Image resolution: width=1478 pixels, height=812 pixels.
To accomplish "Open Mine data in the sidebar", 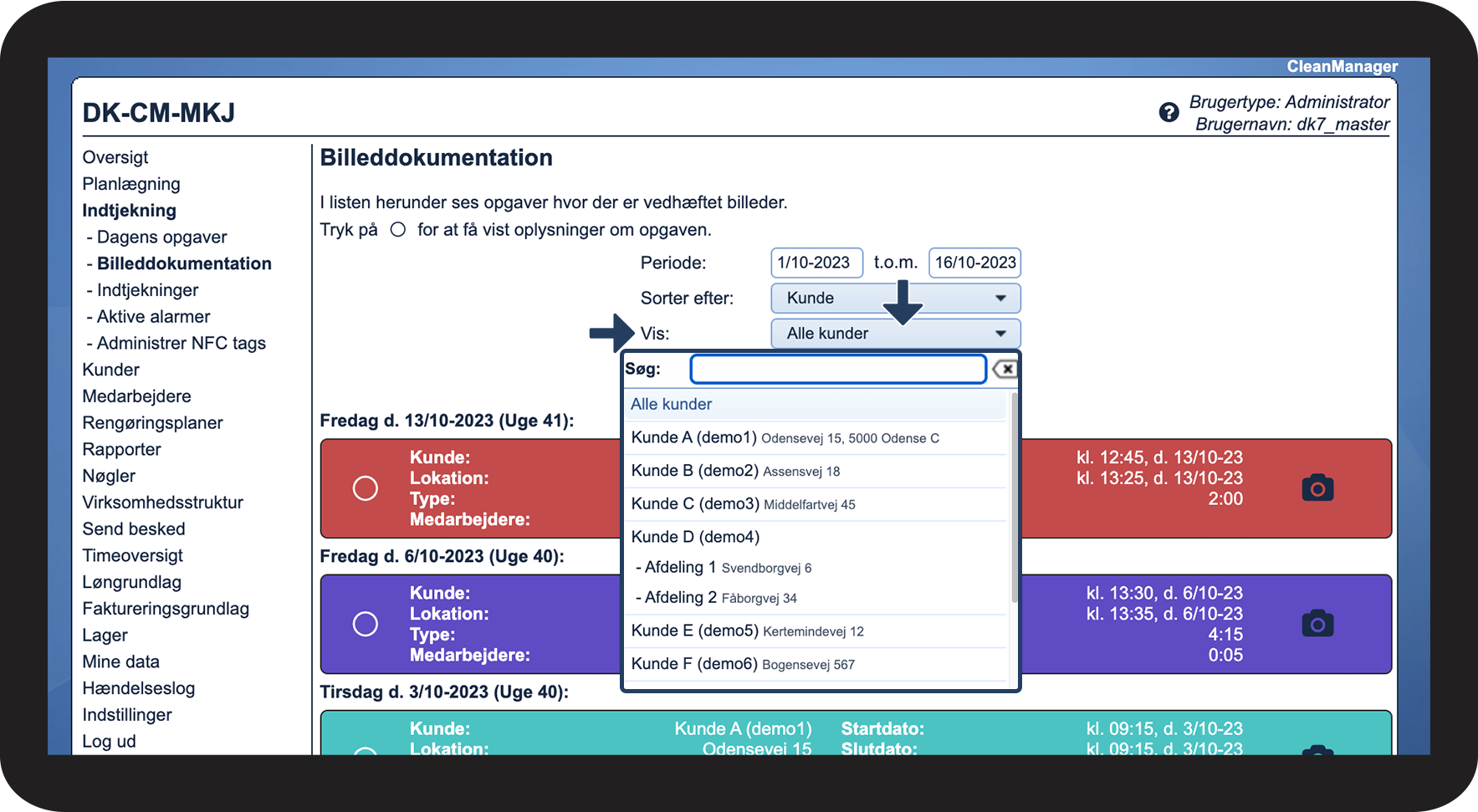I will pyautogui.click(x=121, y=662).
